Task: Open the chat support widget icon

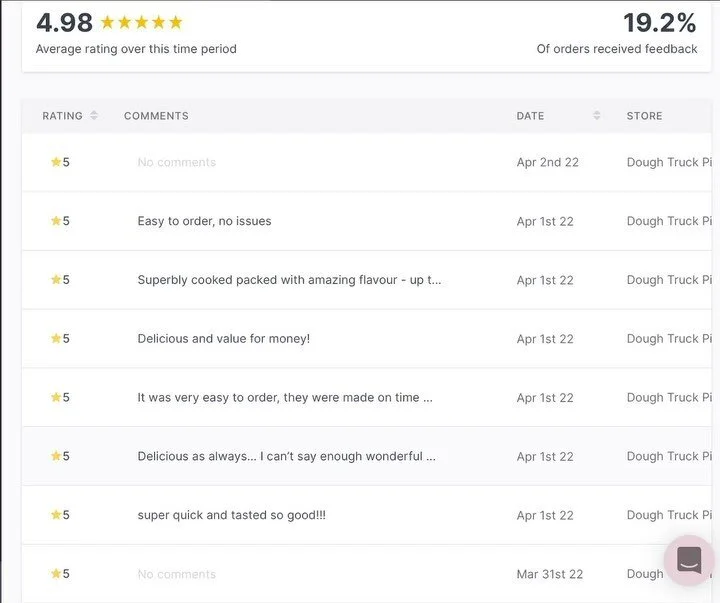Action: [689, 560]
